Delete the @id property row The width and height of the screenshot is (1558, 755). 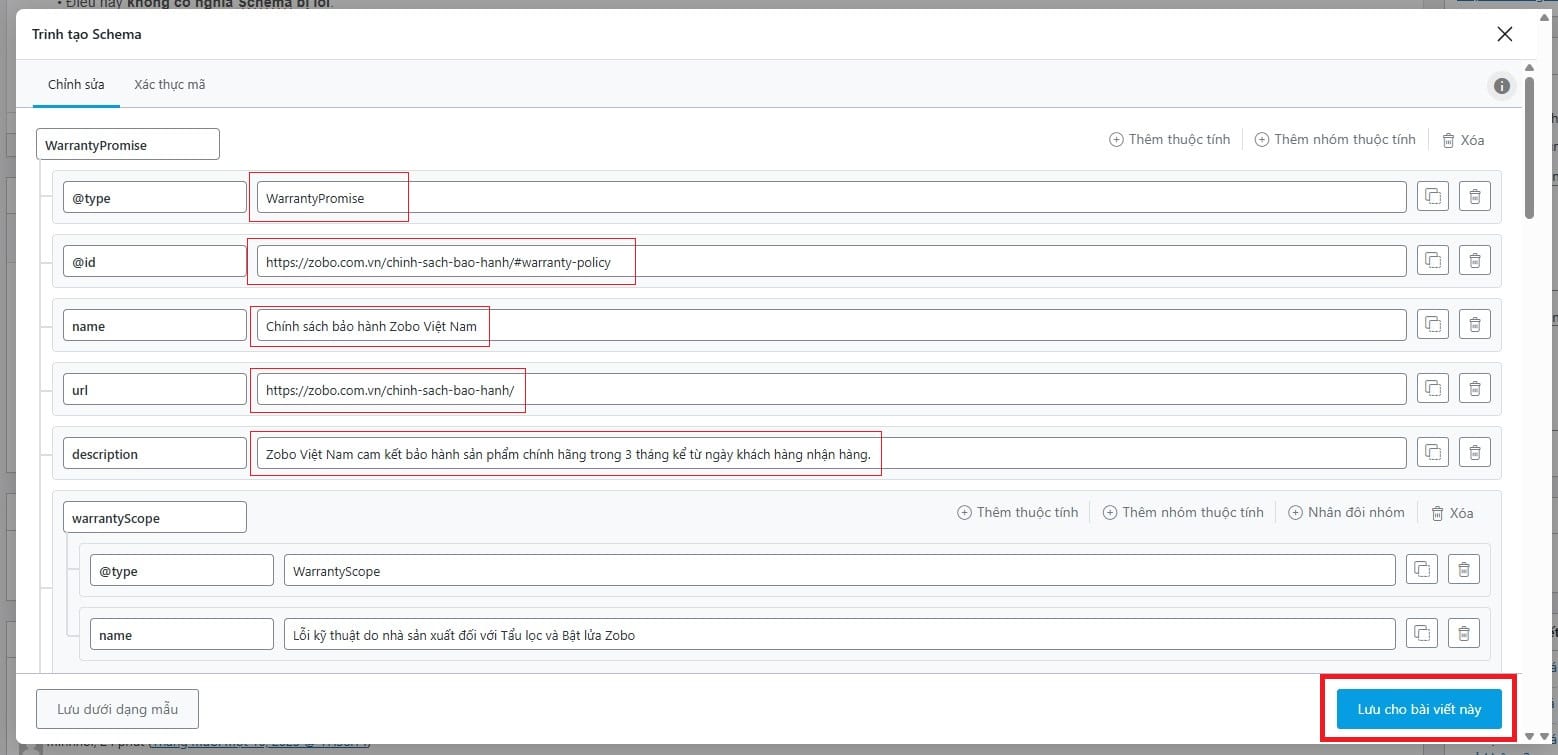point(1474,261)
